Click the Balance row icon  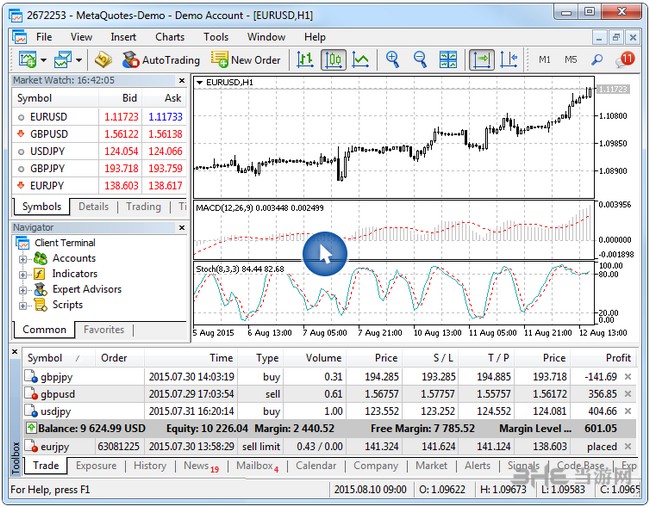31,428
